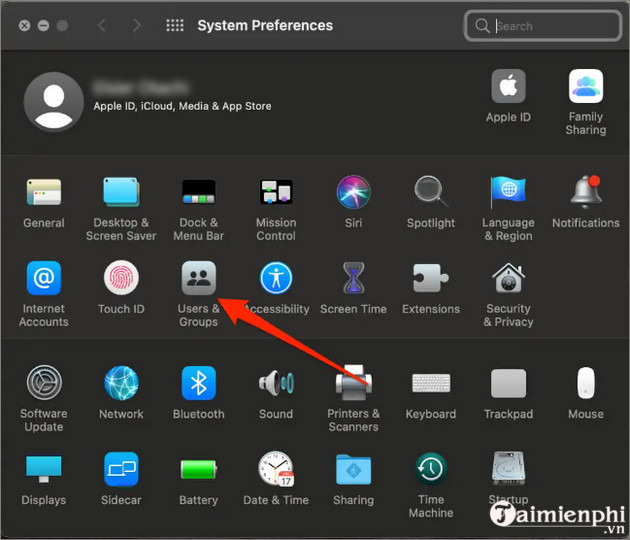
Task: Open Language & Region settings
Action: coord(508,192)
